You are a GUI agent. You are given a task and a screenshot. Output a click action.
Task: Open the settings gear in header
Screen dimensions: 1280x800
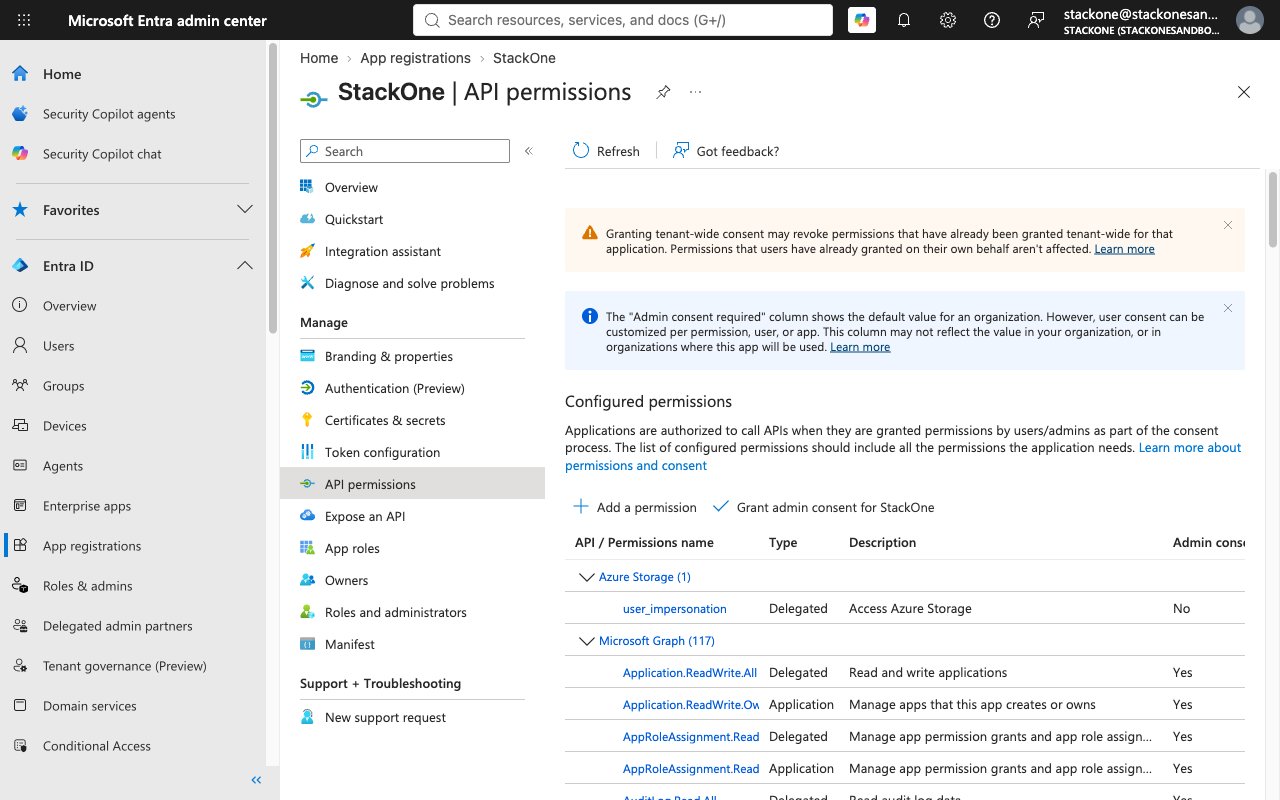pyautogui.click(x=948, y=20)
